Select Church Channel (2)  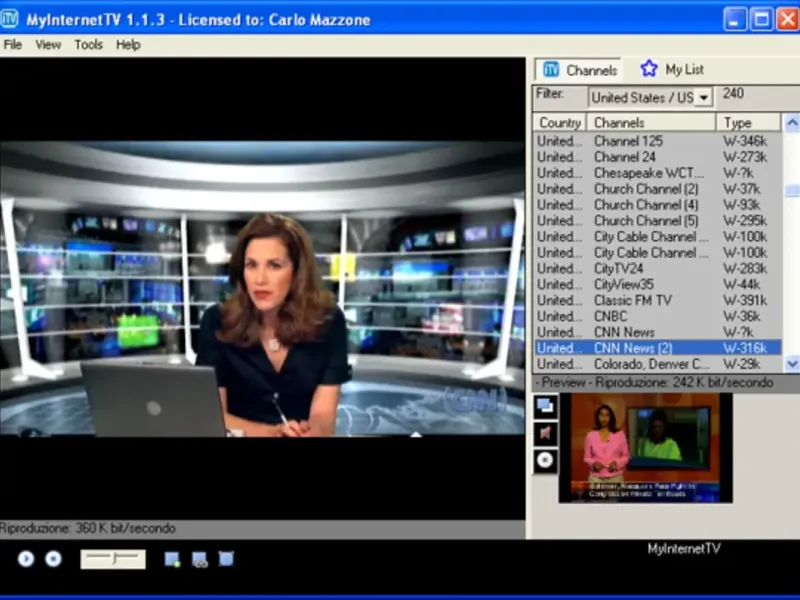pyautogui.click(x=658, y=189)
